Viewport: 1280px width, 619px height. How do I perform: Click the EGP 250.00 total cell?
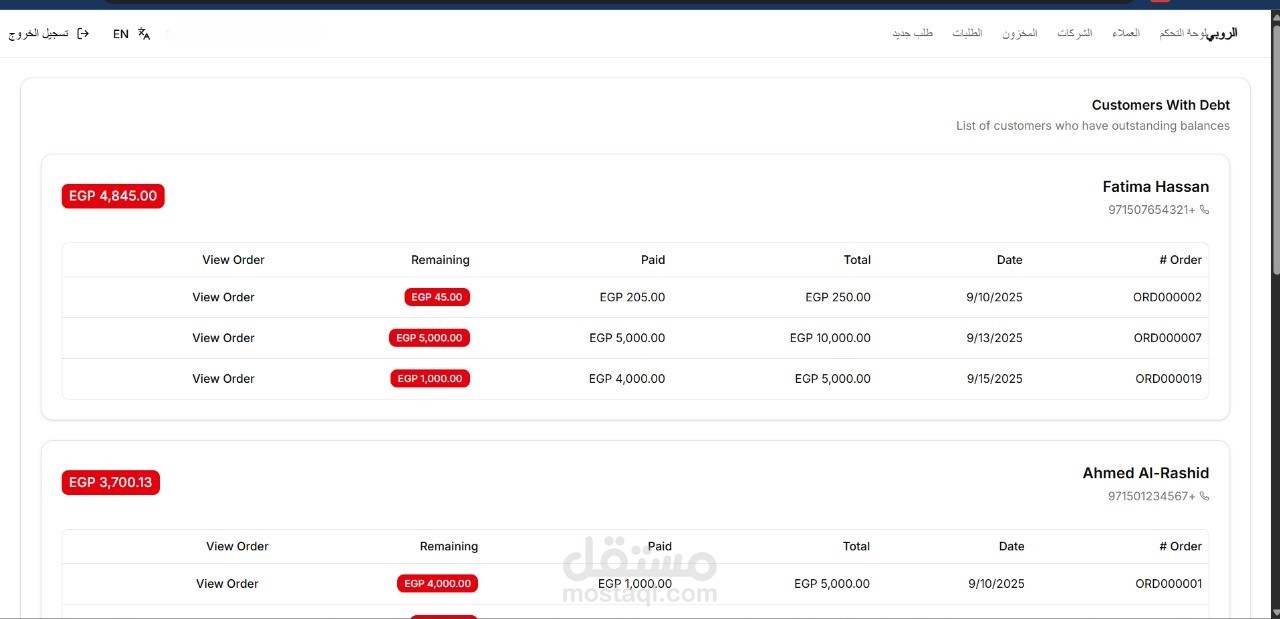(838, 297)
